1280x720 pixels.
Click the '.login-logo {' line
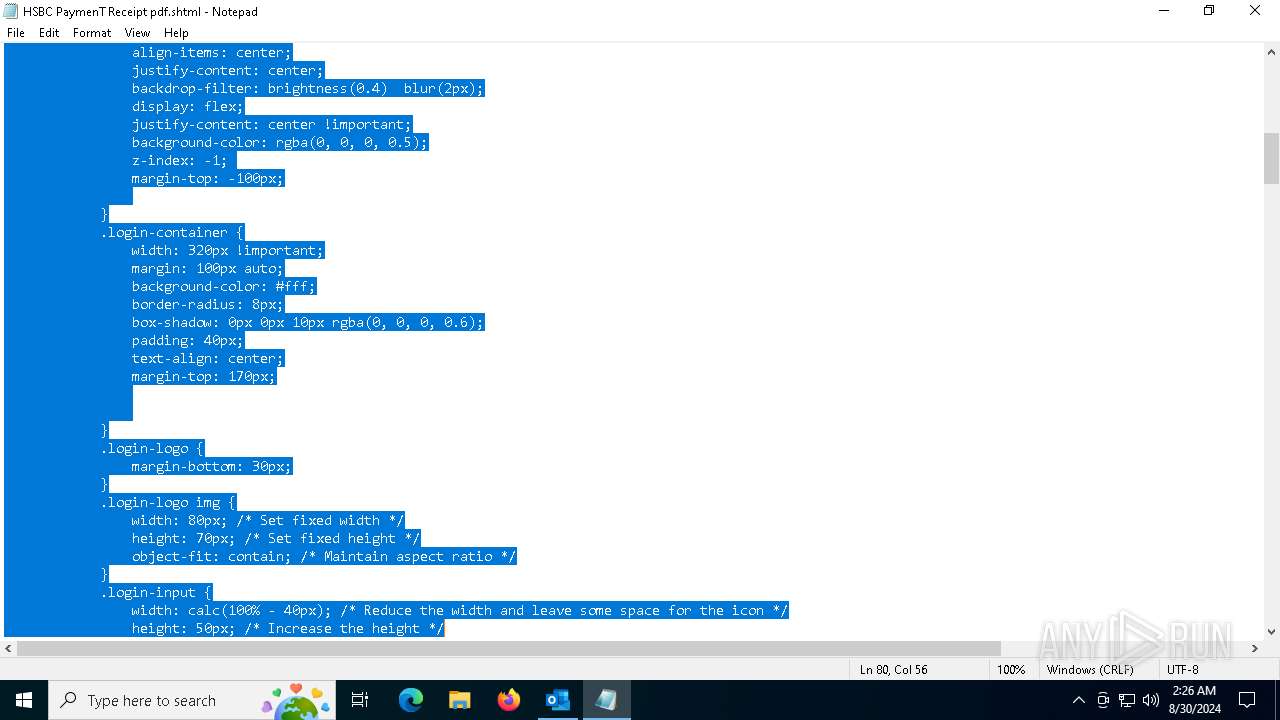[x=152, y=448]
